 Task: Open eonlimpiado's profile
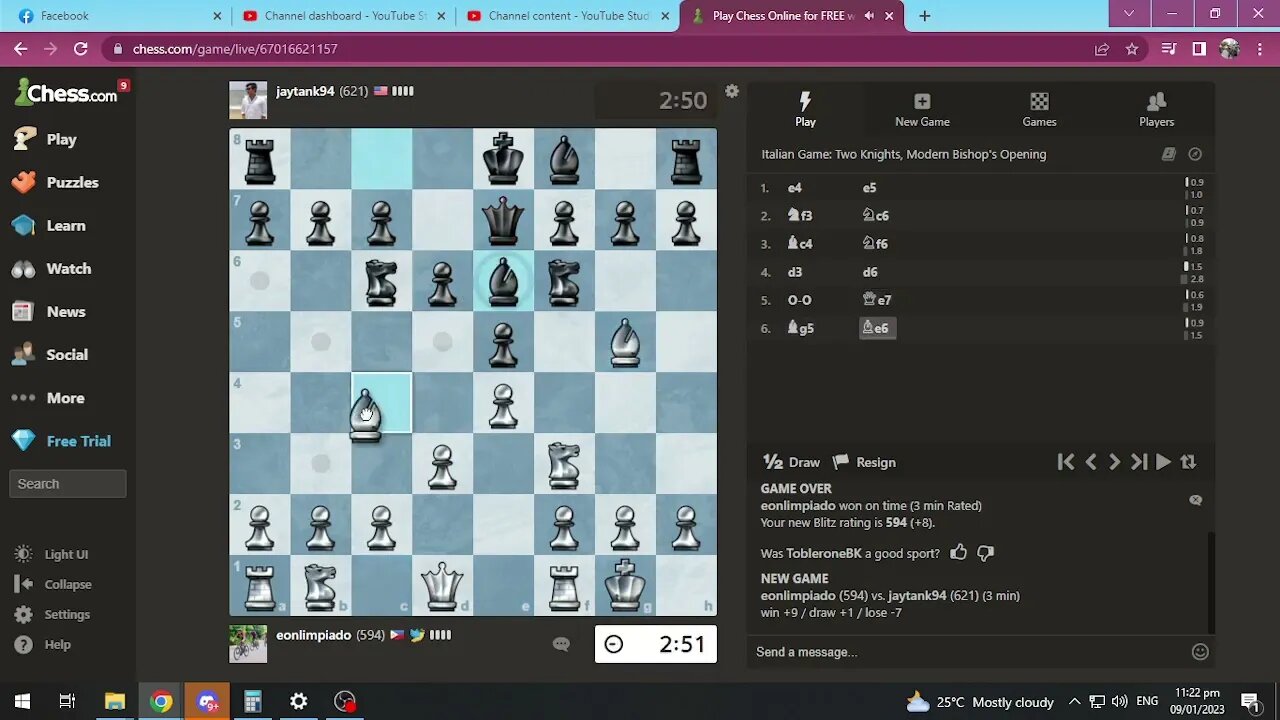click(313, 635)
